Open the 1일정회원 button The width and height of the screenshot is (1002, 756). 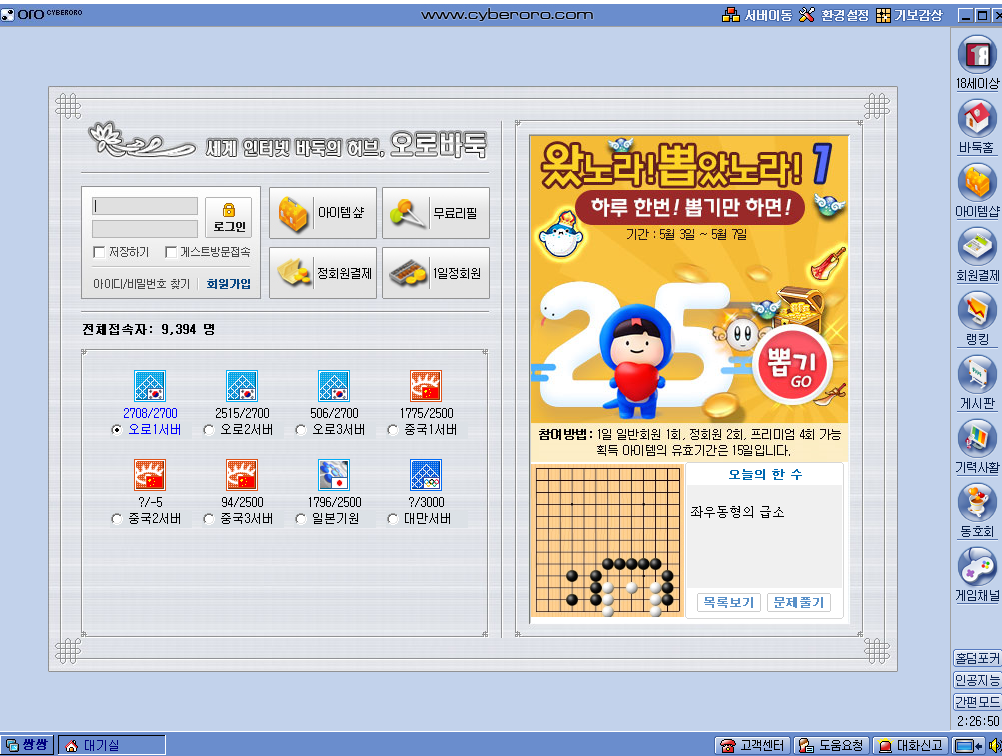coord(436,273)
